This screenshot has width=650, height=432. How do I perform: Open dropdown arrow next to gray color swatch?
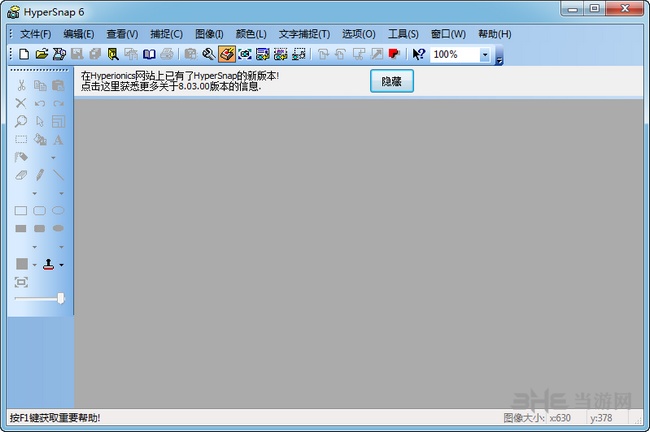(34, 265)
